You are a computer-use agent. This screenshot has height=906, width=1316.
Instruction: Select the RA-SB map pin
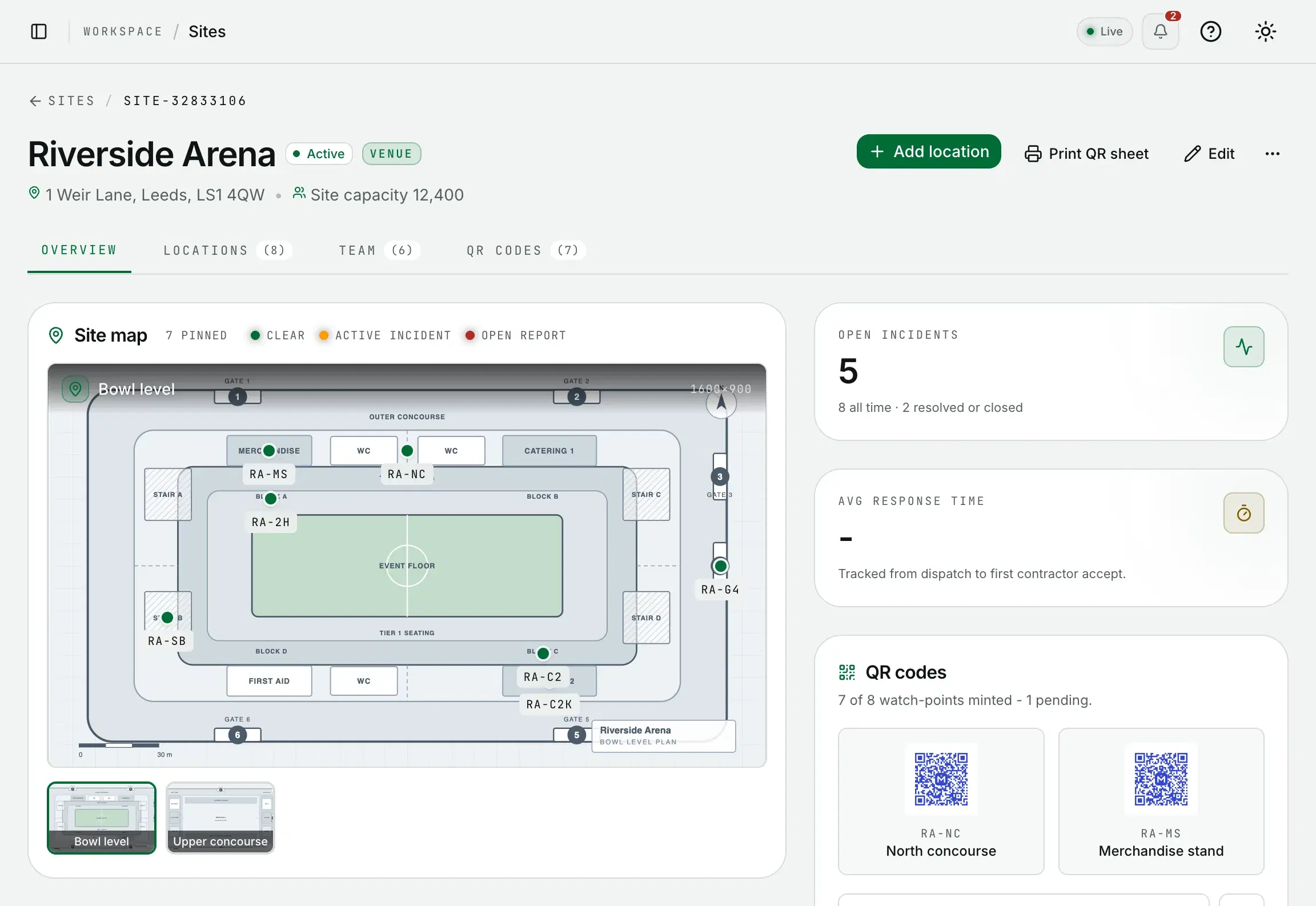click(x=167, y=618)
